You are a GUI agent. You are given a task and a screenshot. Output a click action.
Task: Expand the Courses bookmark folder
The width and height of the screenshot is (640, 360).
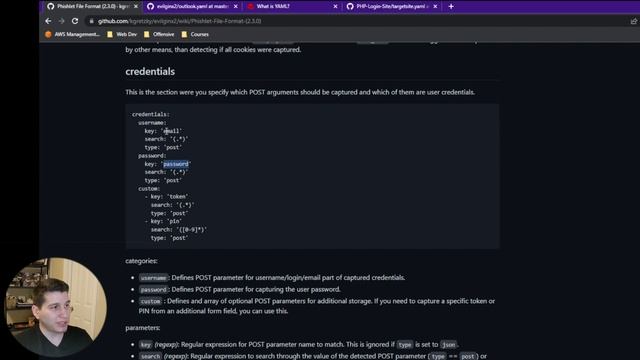tap(195, 34)
